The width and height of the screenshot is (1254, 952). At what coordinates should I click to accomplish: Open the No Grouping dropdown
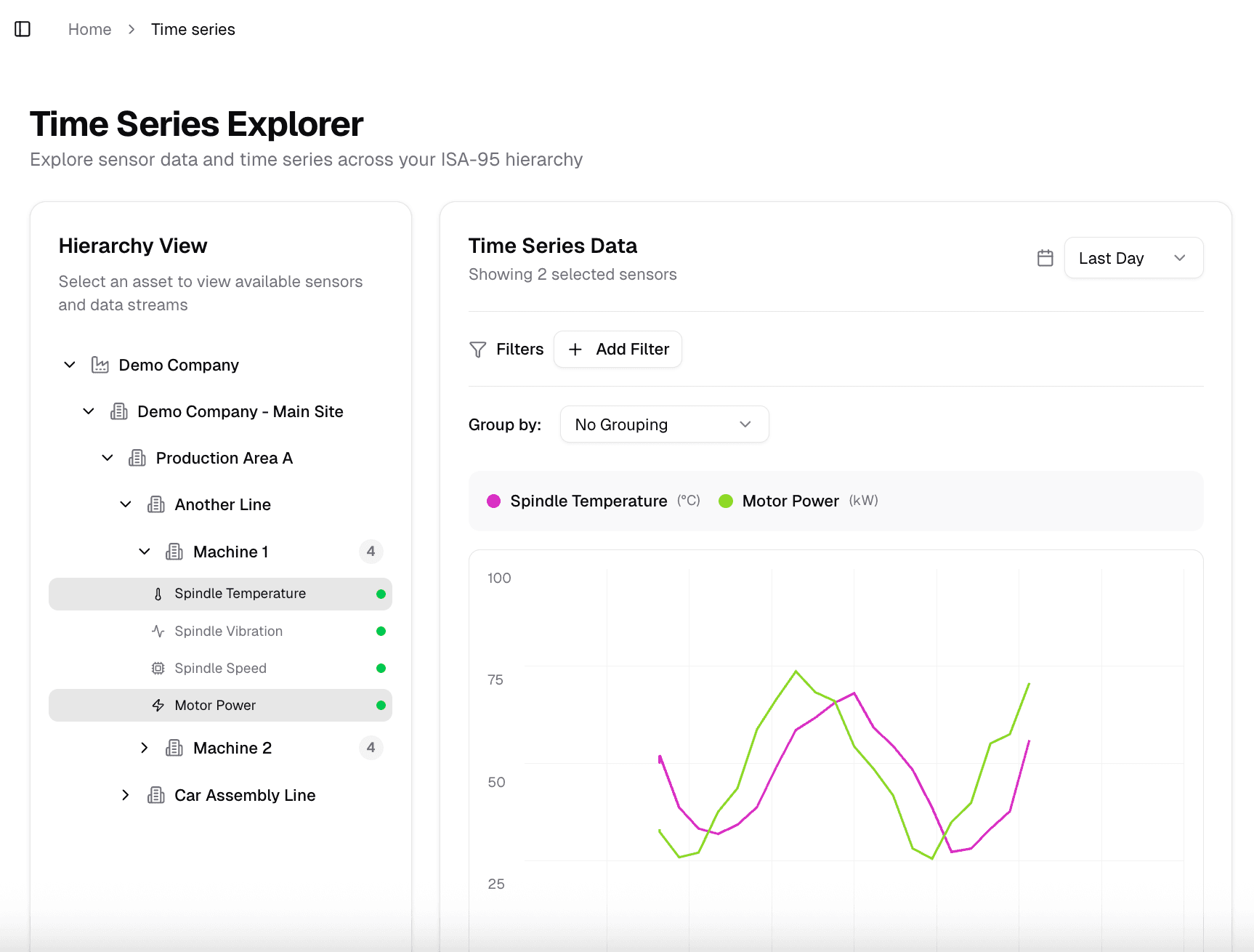tap(663, 424)
